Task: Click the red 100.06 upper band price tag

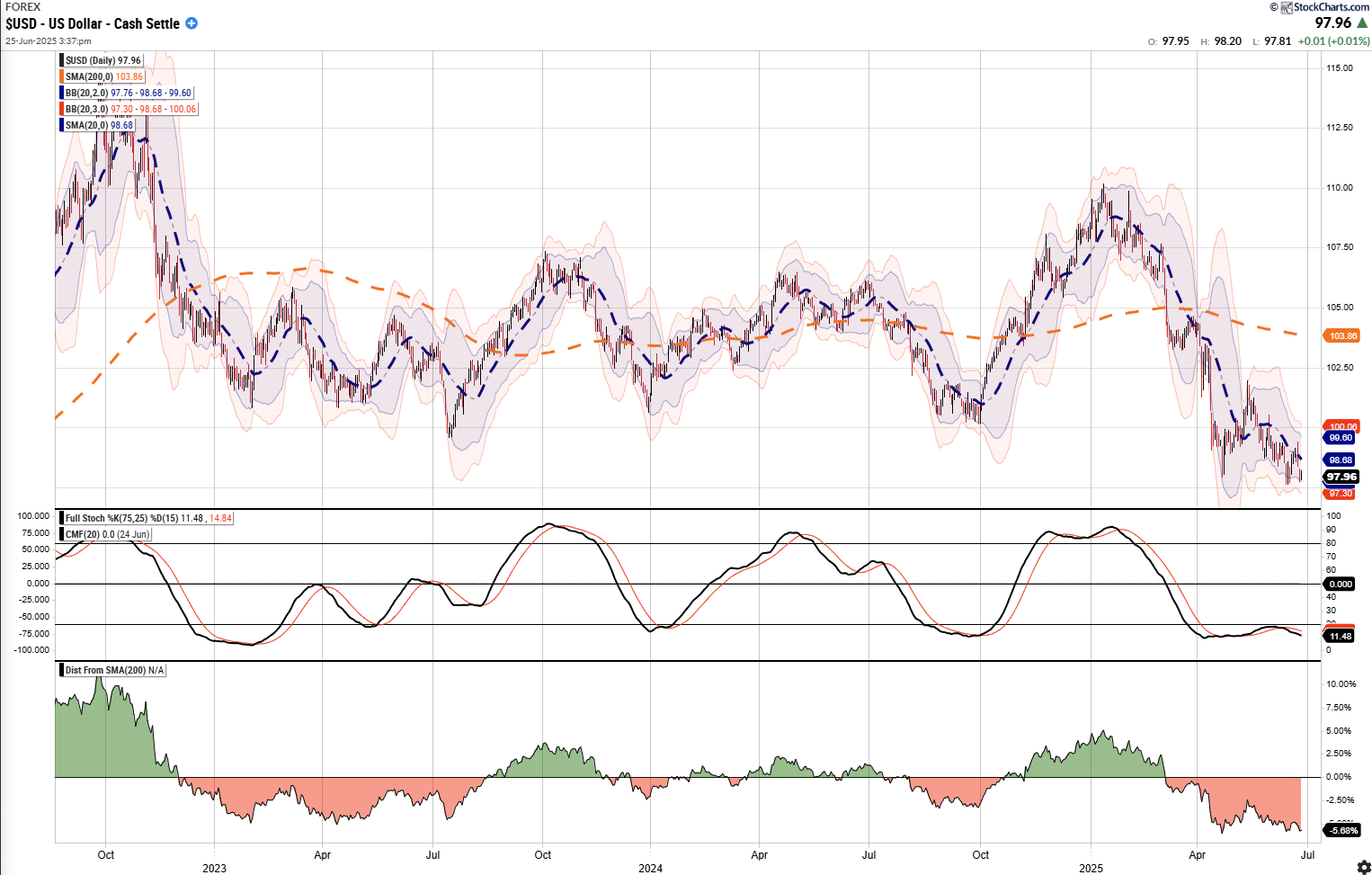Action: coord(1342,426)
